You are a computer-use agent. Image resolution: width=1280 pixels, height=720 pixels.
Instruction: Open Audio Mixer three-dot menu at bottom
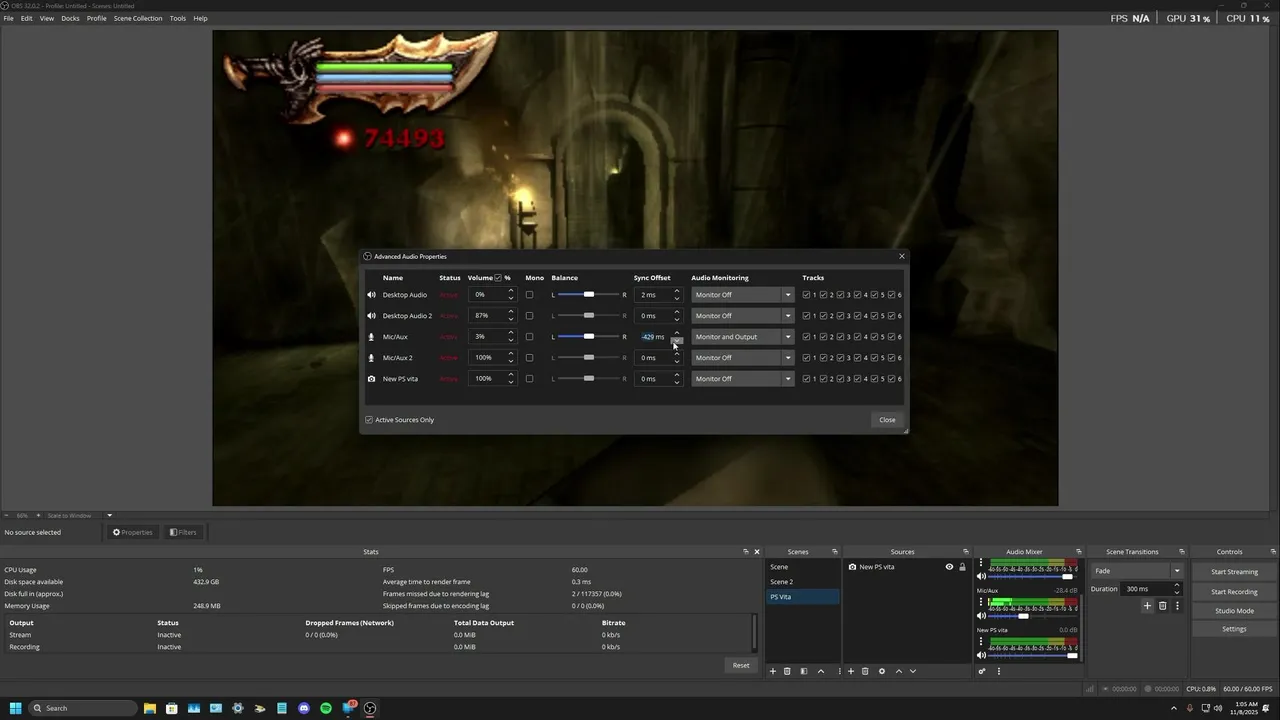[999, 671]
